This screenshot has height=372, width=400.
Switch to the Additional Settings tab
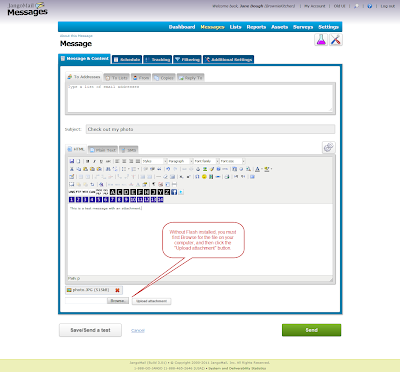point(228,59)
